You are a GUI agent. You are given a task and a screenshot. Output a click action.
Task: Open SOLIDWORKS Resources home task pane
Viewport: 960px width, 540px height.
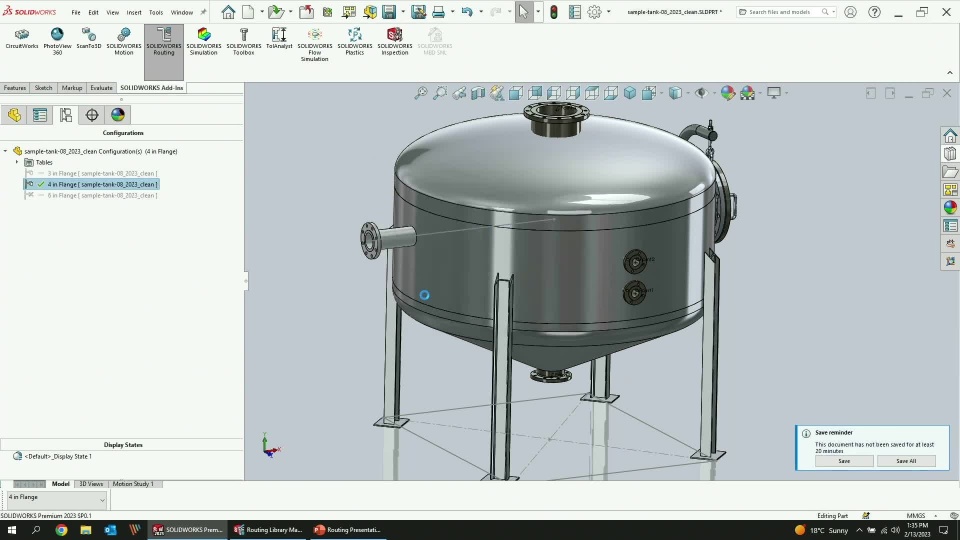pos(950,136)
